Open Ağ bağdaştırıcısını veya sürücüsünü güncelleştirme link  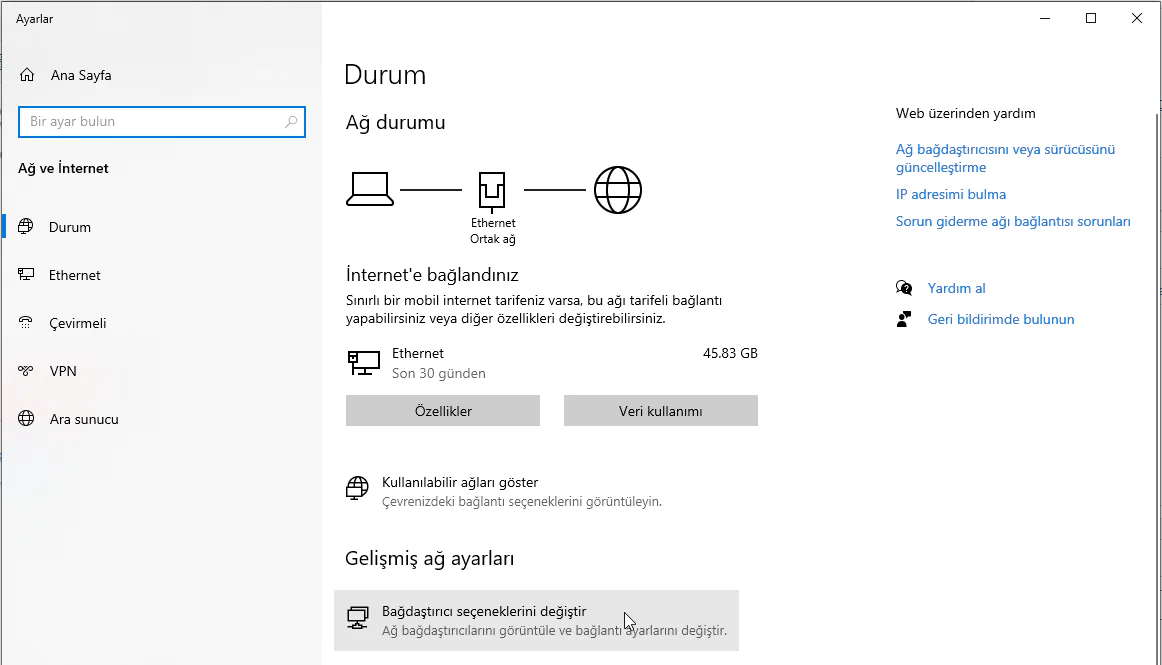1005,158
